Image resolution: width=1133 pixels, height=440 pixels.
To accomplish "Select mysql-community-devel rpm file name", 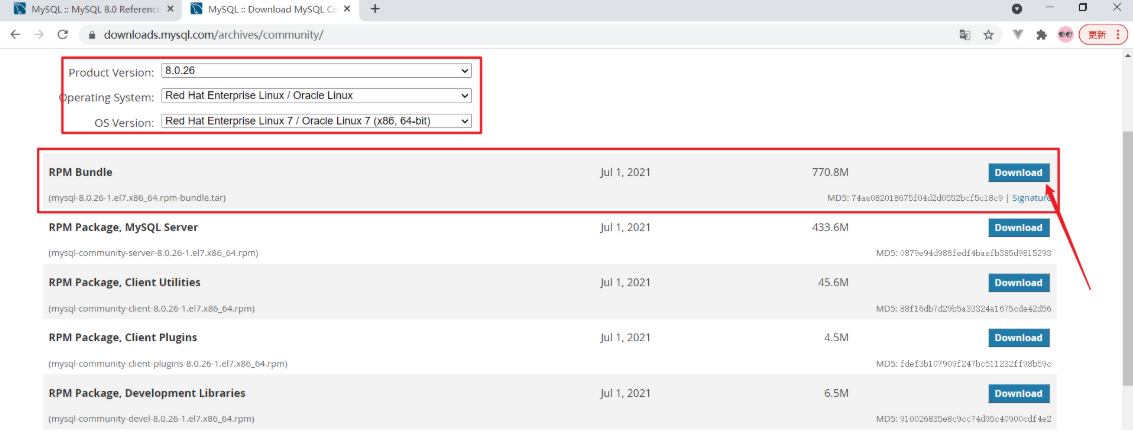I will 151,419.
